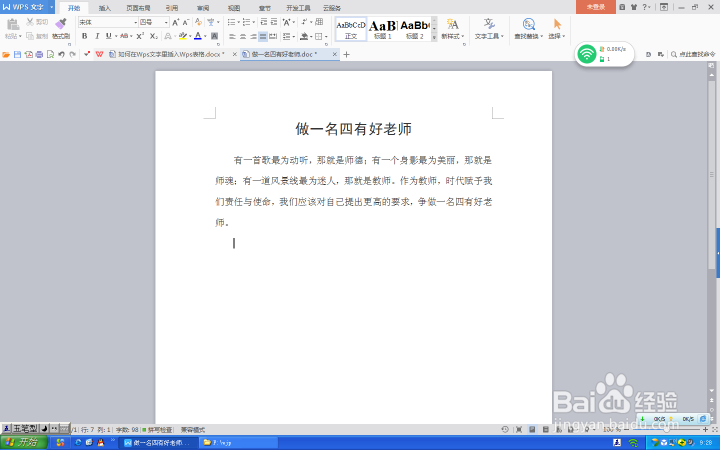Open the WPS application menu
The image size is (720, 450).
pos(27,7)
